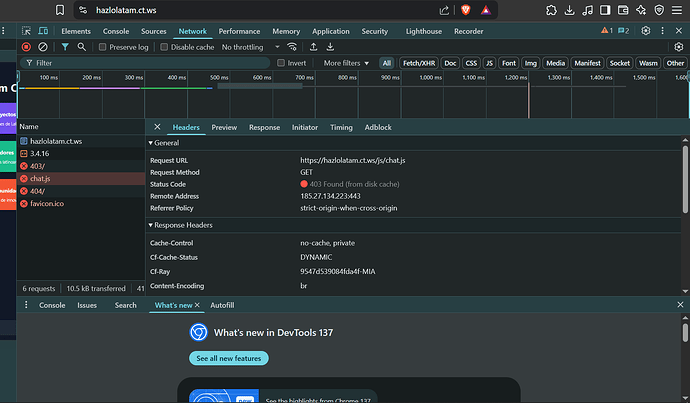This screenshot has width=690, height=403.
Task: Close the request details pane
Action: click(157, 127)
